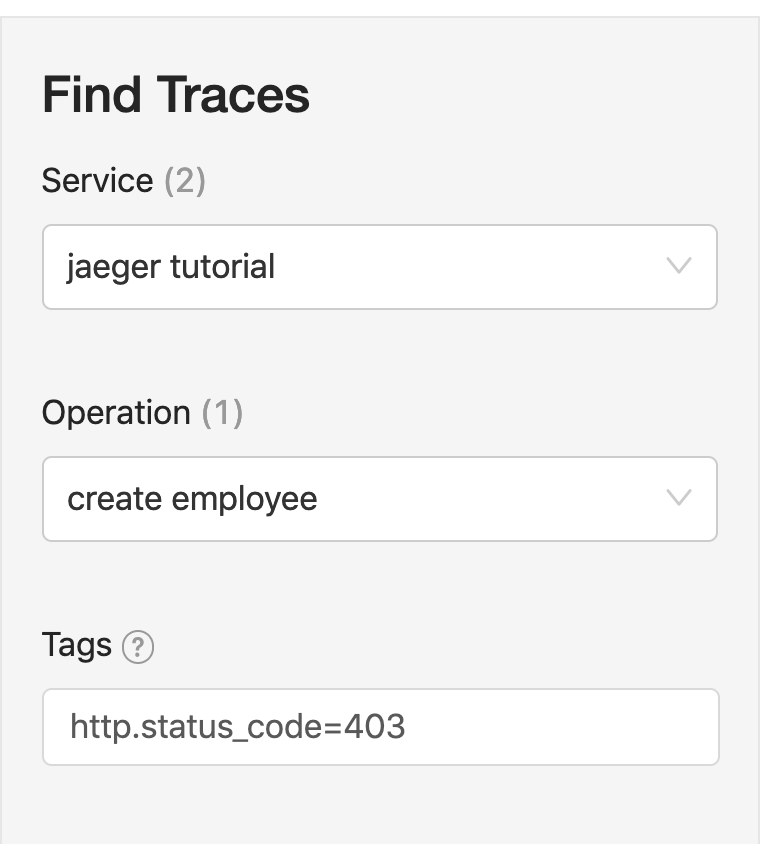Click the Service field label
Viewport: 762px width, 844px height.
97,181
